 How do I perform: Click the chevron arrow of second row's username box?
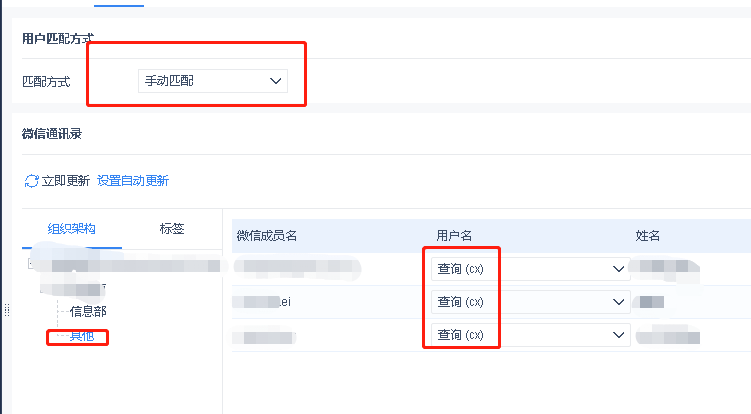618,302
